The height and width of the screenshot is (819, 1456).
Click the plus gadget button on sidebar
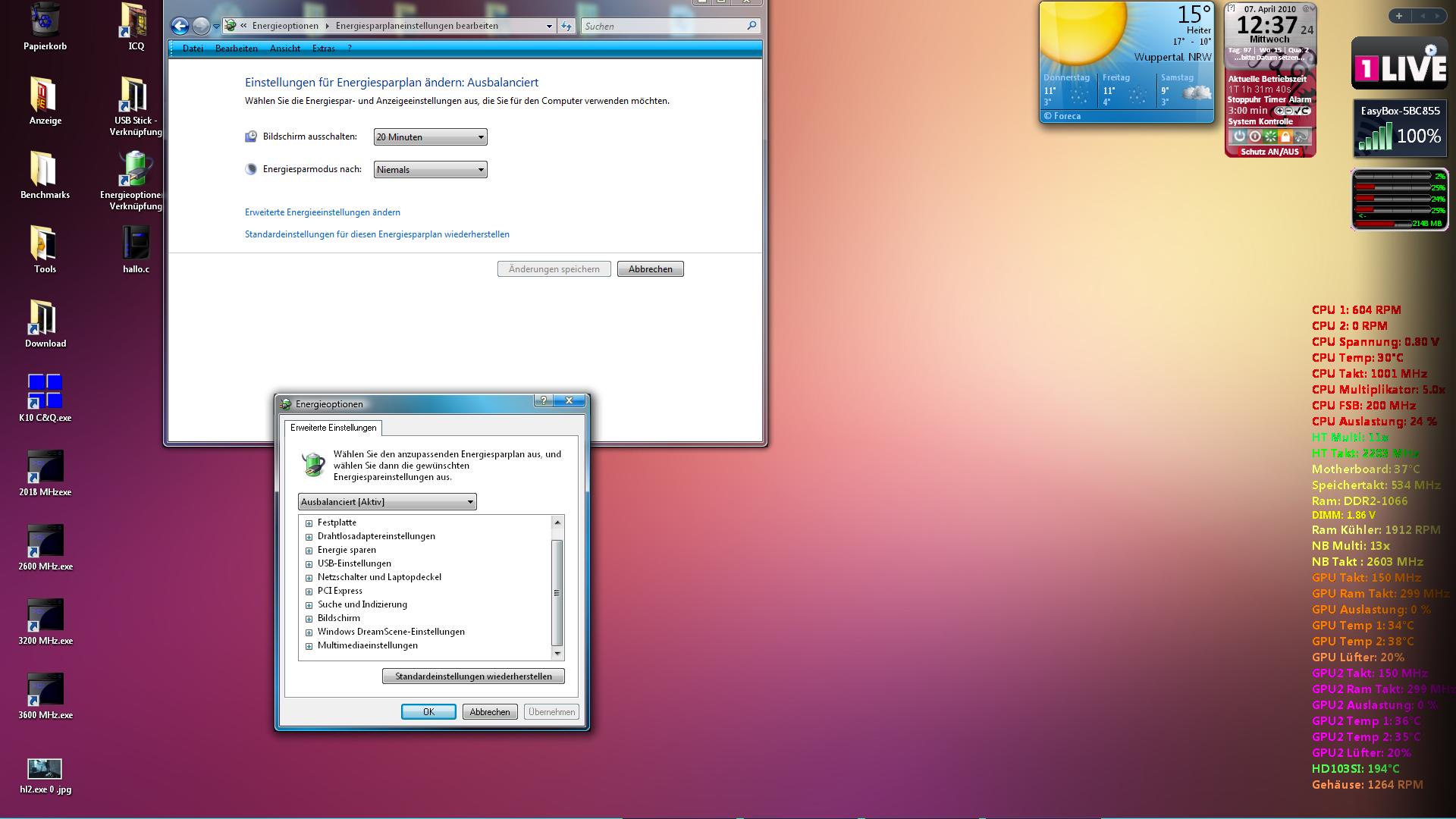(1398, 16)
